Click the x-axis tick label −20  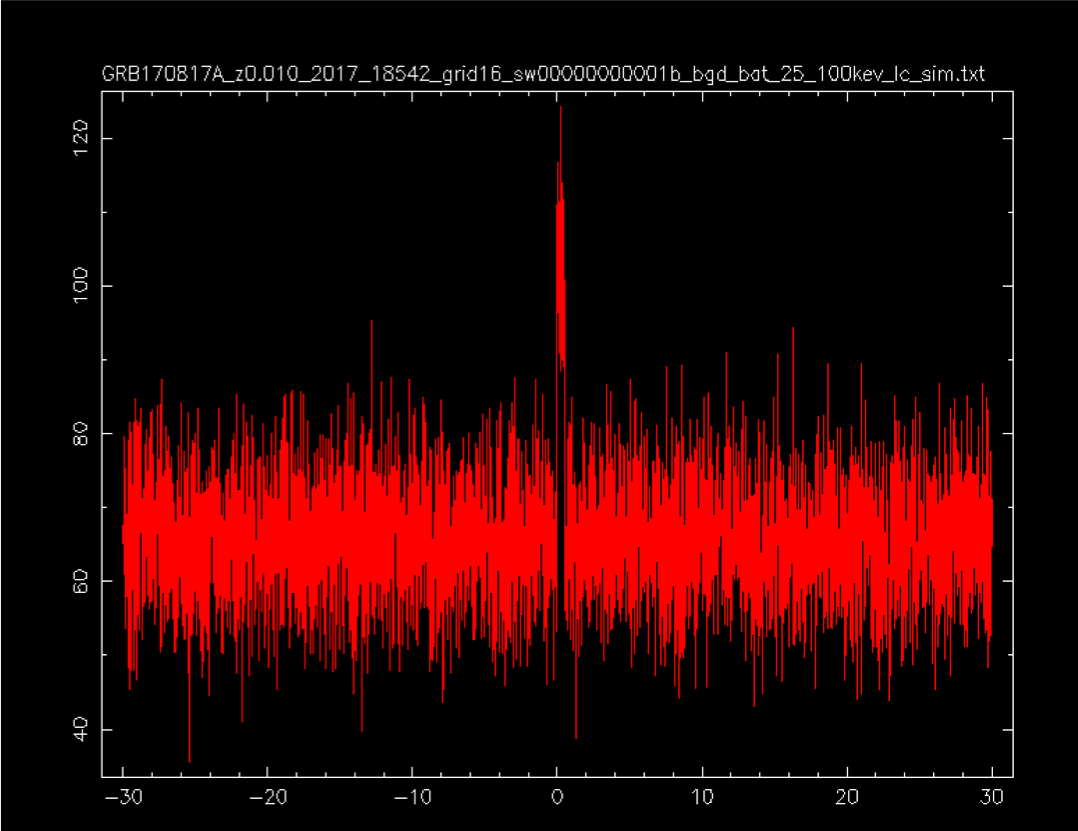click(x=267, y=797)
